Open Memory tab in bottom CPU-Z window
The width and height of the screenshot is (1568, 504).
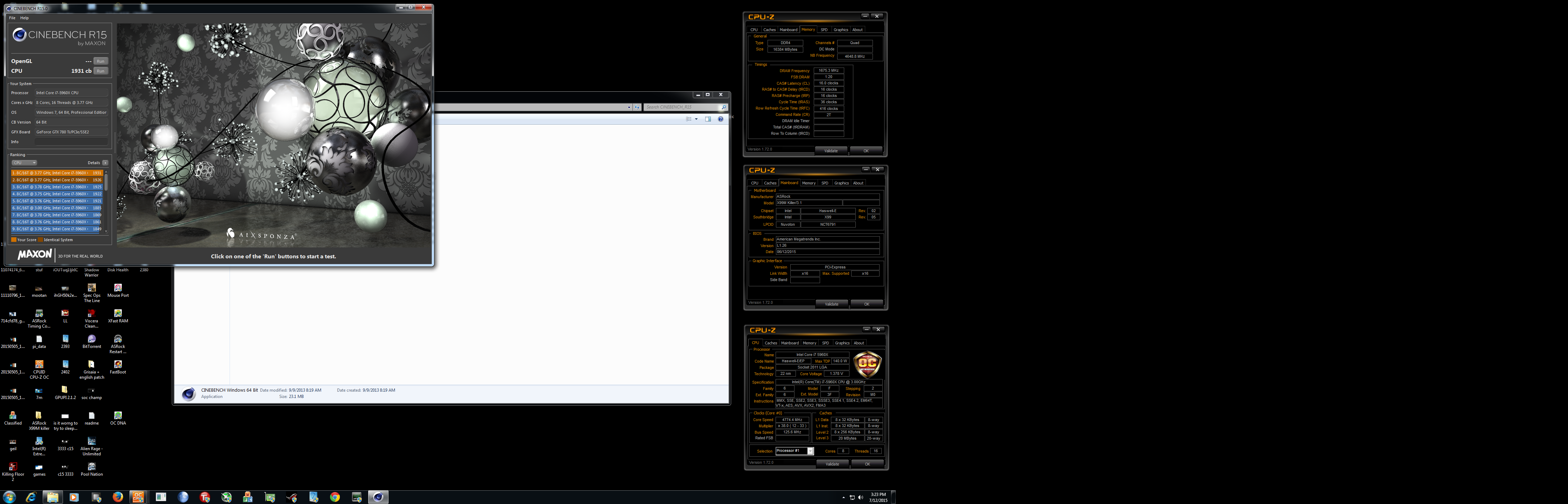click(810, 343)
